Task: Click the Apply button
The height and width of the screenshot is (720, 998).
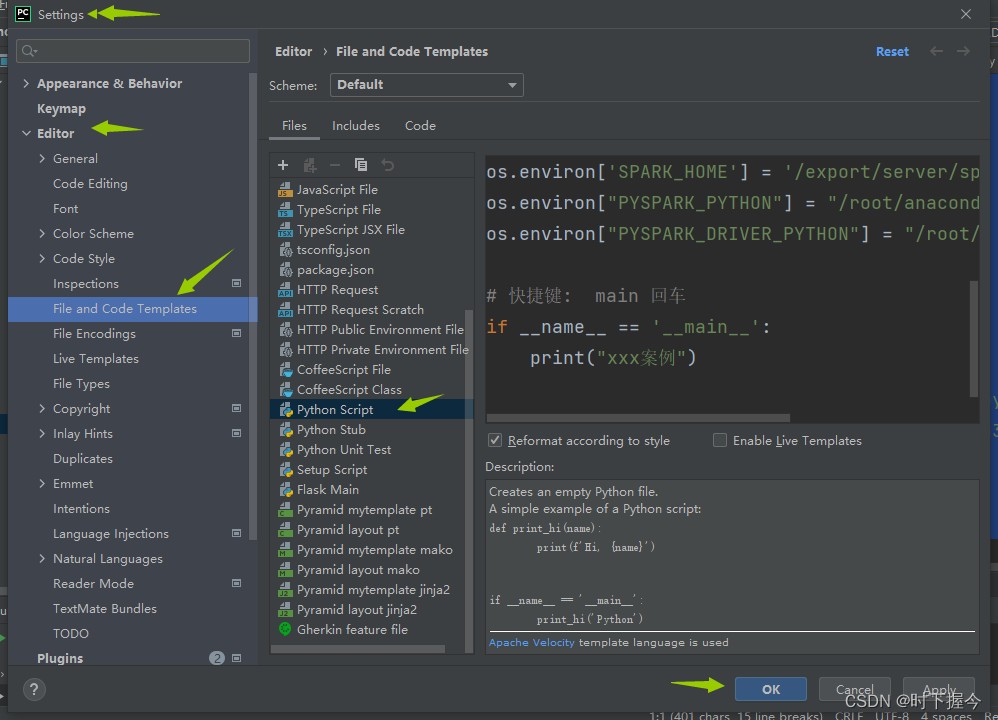Action: 939,689
